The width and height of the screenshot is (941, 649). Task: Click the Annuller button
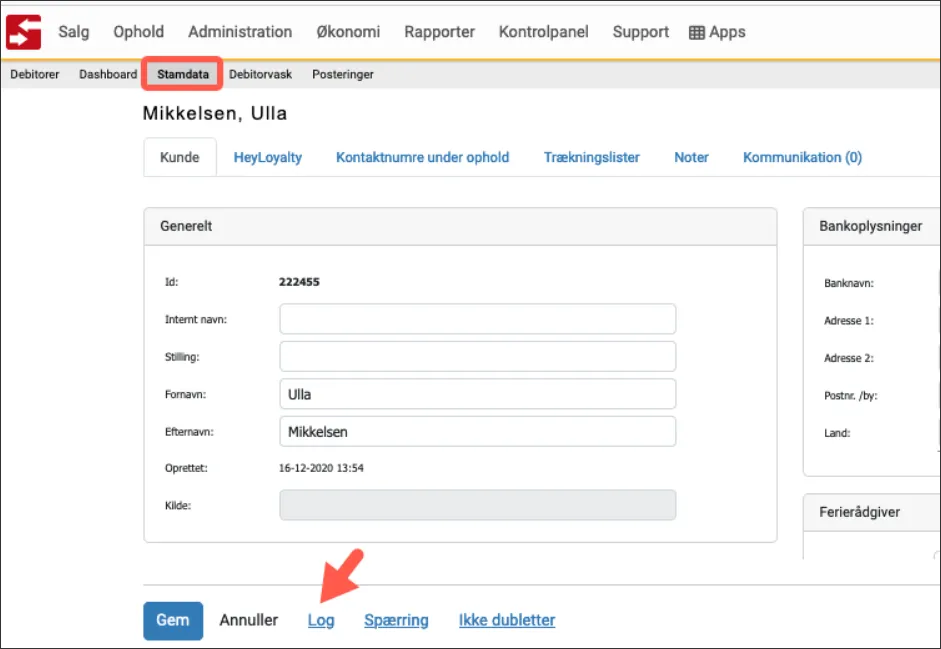(248, 620)
